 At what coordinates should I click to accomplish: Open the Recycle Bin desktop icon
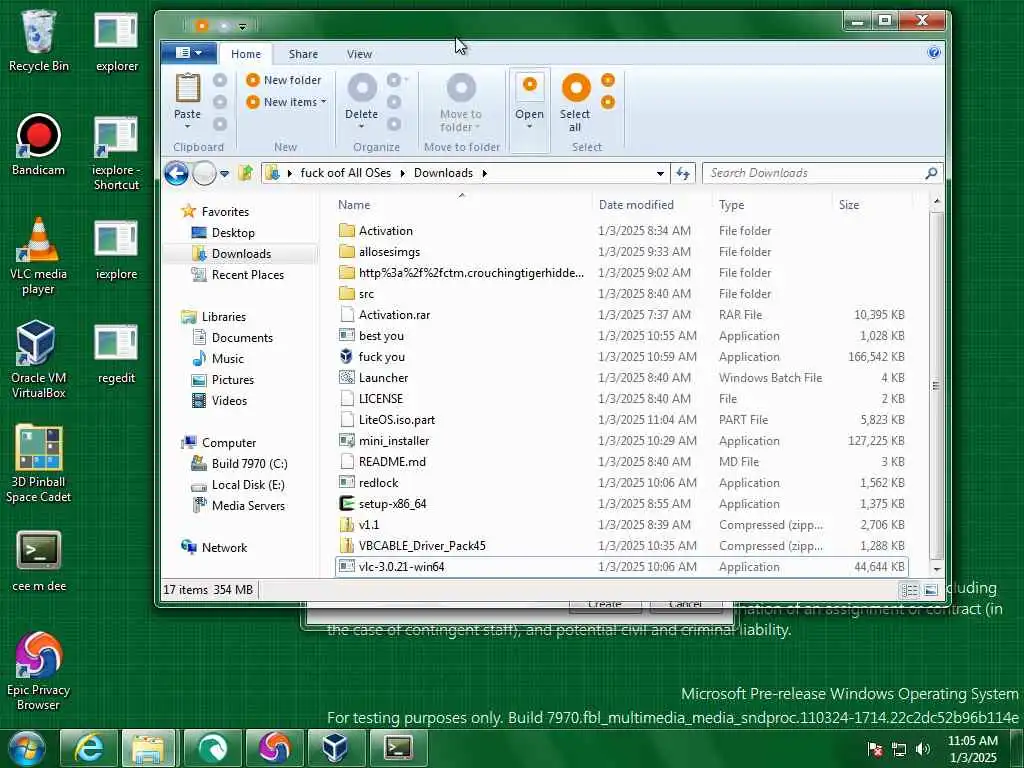pos(39,40)
